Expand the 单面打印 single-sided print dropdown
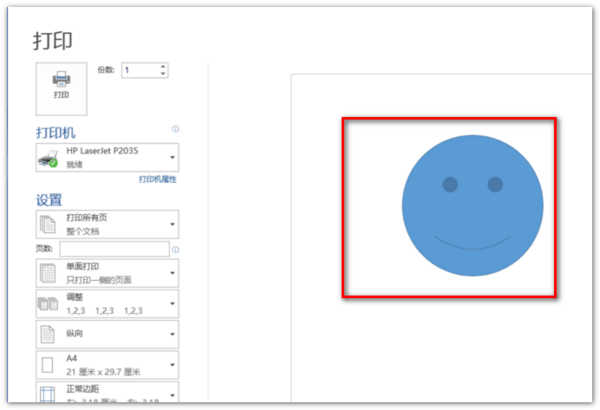 coord(107,273)
